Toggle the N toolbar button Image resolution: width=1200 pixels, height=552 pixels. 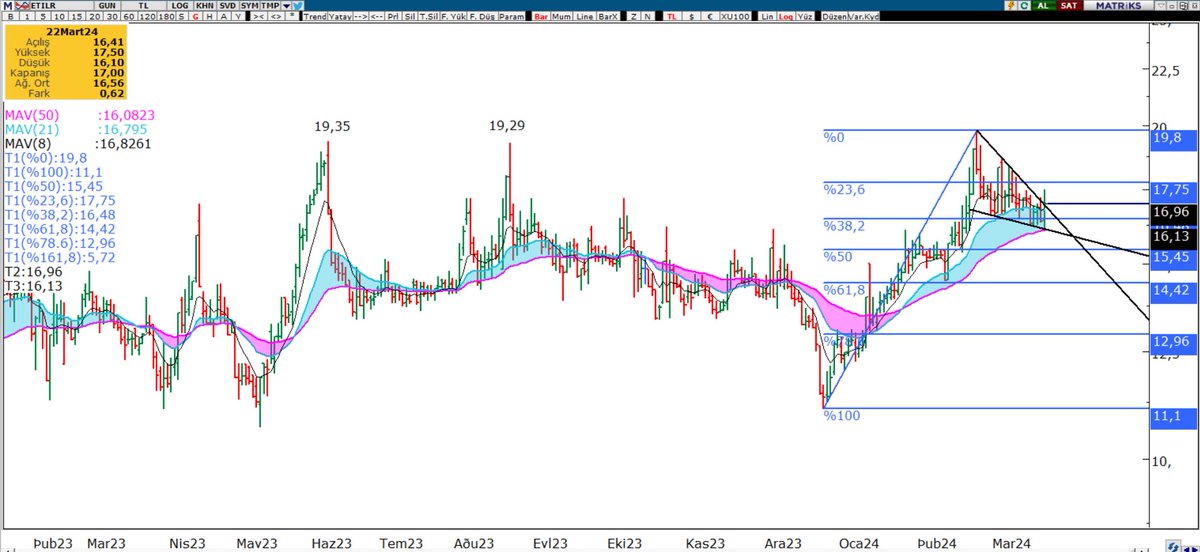click(647, 17)
